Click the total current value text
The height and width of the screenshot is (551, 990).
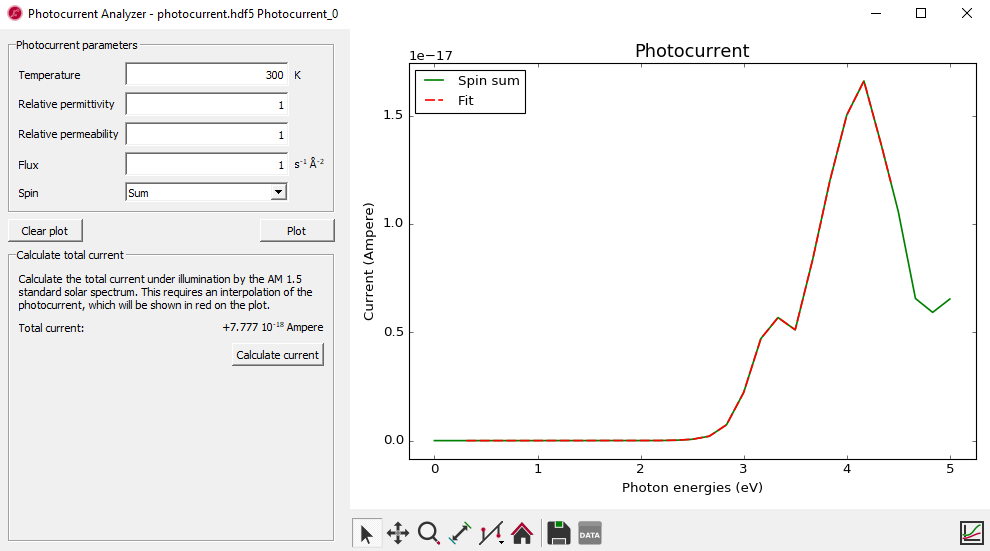[x=273, y=327]
